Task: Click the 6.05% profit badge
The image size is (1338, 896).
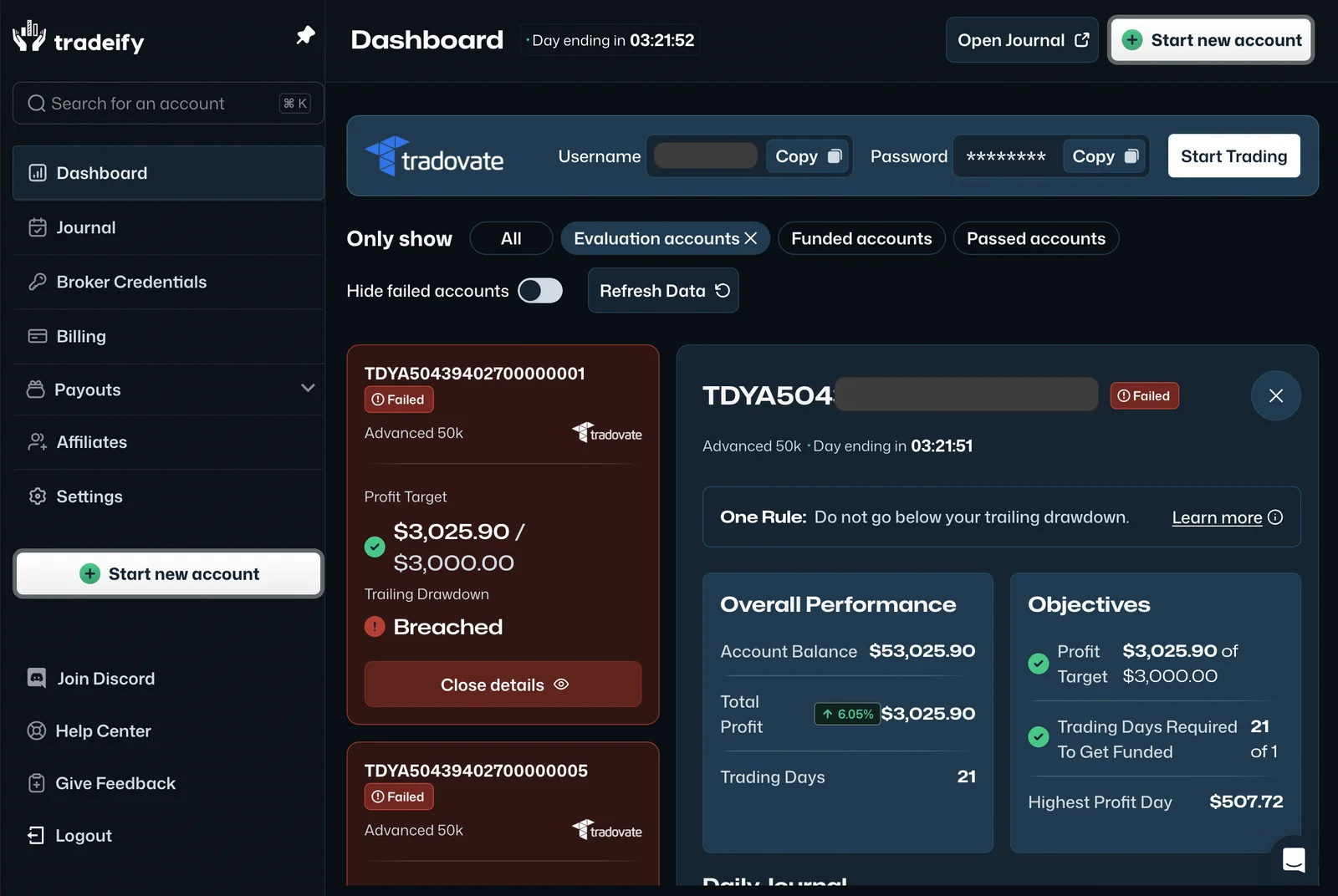Action: pyautogui.click(x=847, y=714)
